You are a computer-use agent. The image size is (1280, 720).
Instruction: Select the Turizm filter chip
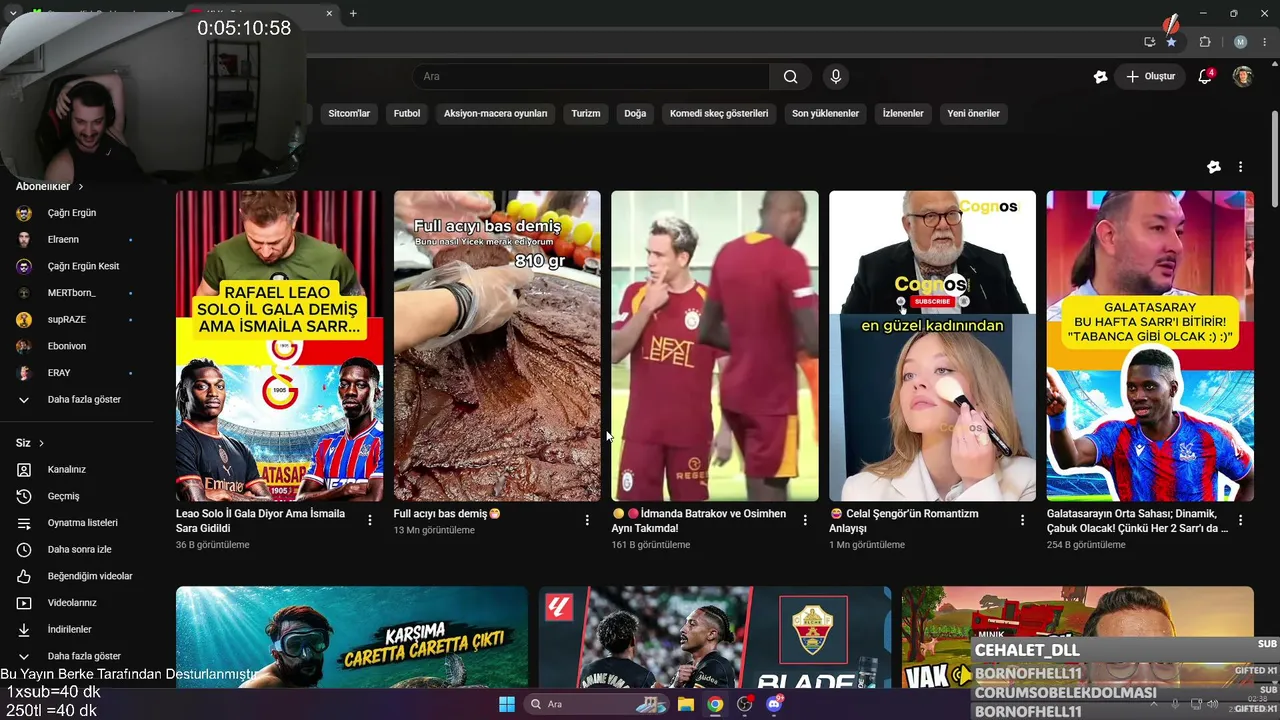tap(586, 114)
